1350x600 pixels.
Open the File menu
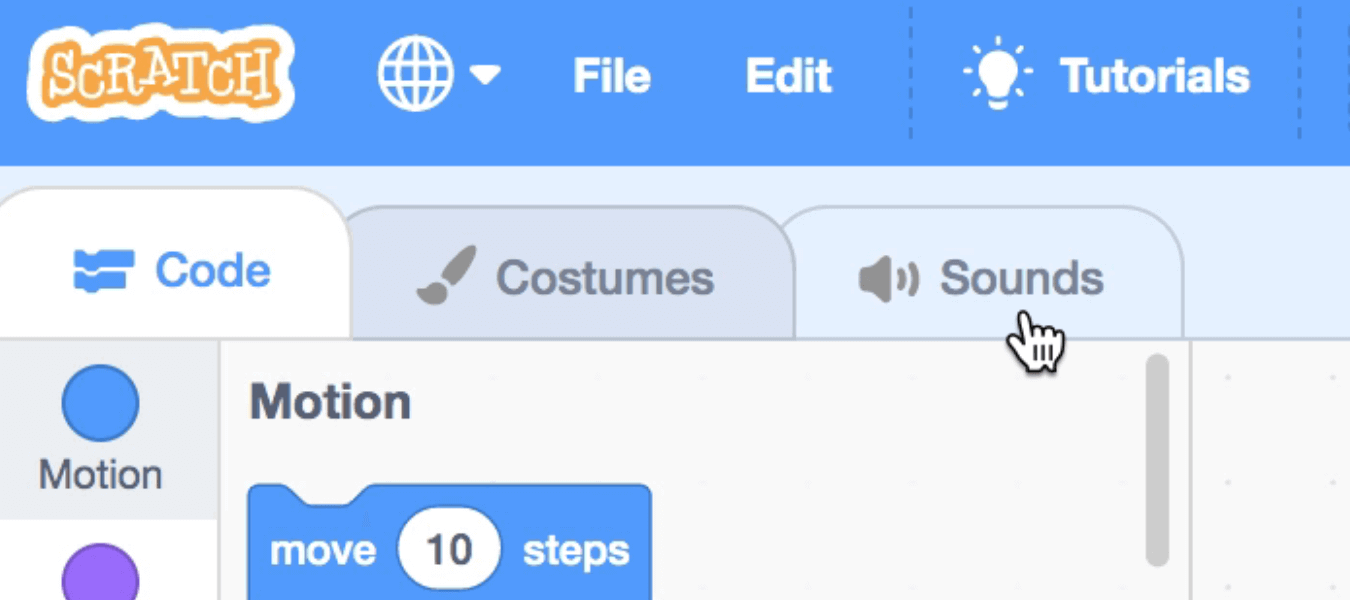(x=611, y=76)
